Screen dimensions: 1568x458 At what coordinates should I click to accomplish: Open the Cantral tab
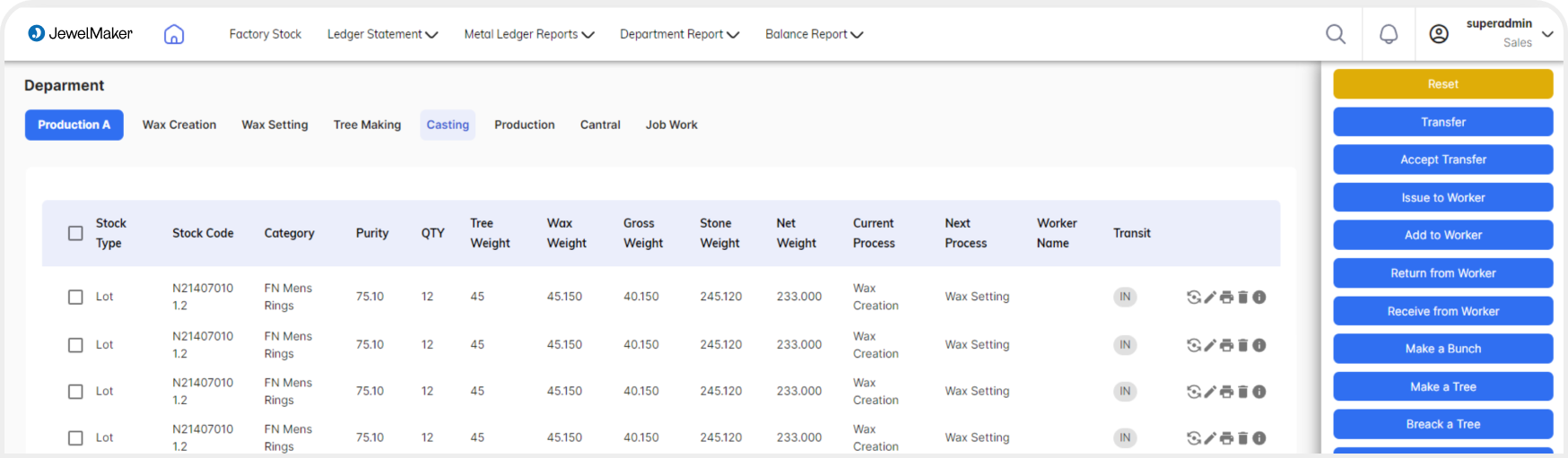[x=600, y=125]
